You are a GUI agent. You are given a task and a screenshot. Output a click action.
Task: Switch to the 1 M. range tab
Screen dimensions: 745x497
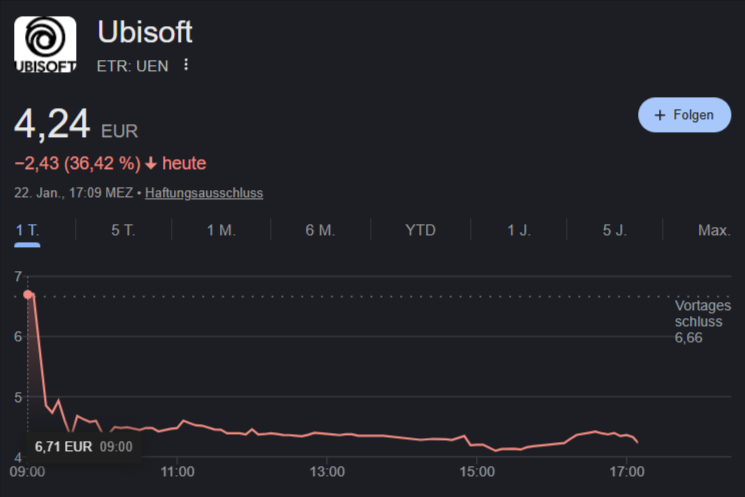point(221,230)
